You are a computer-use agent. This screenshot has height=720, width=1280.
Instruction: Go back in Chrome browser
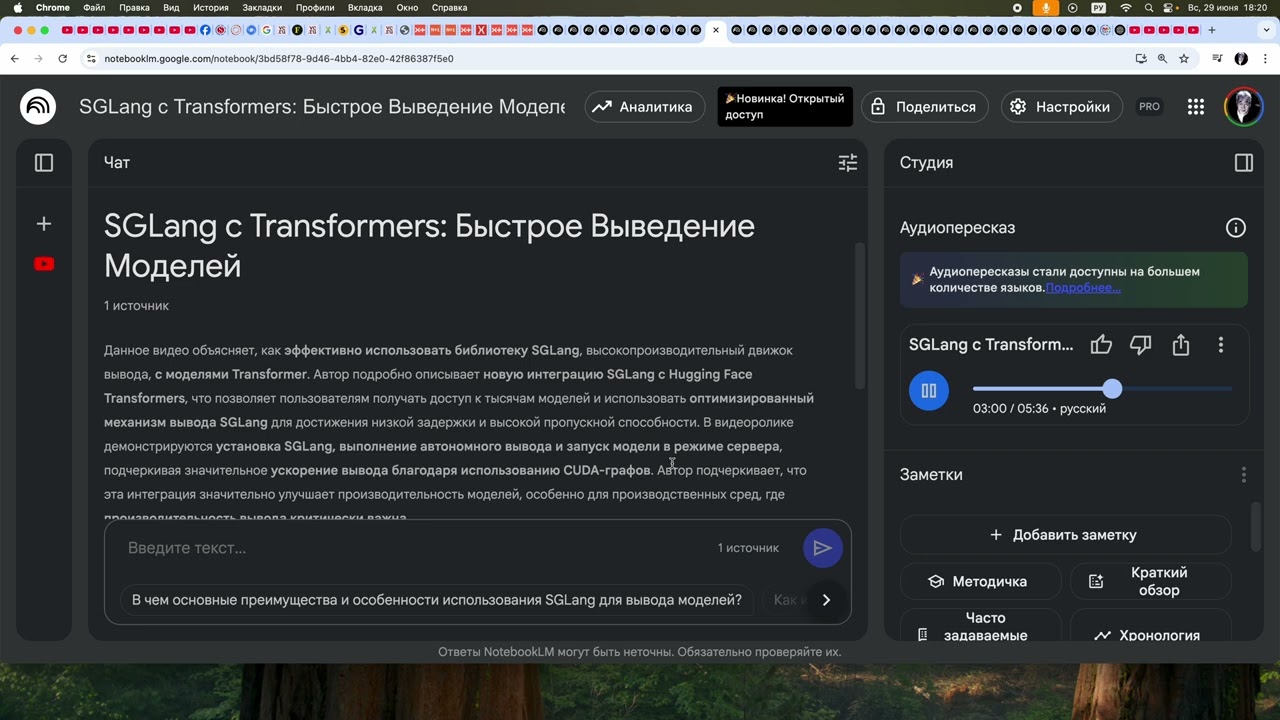[x=15, y=59]
